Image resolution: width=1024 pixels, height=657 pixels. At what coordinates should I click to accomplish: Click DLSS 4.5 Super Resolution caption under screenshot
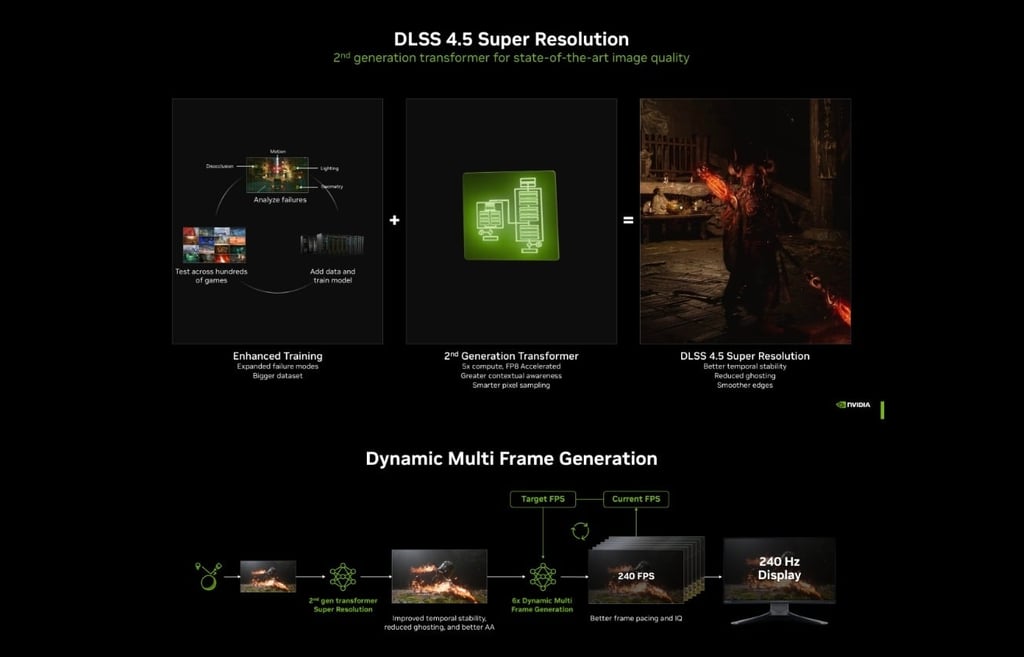[x=745, y=356]
